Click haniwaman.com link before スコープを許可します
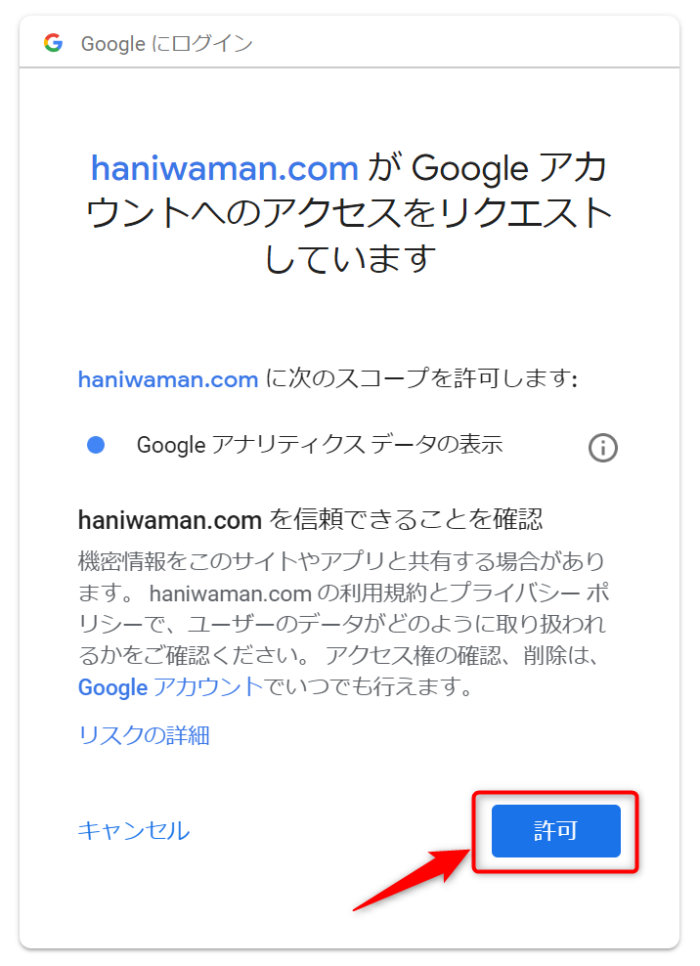Image resolution: width=700 pixels, height=966 pixels. 168,379
